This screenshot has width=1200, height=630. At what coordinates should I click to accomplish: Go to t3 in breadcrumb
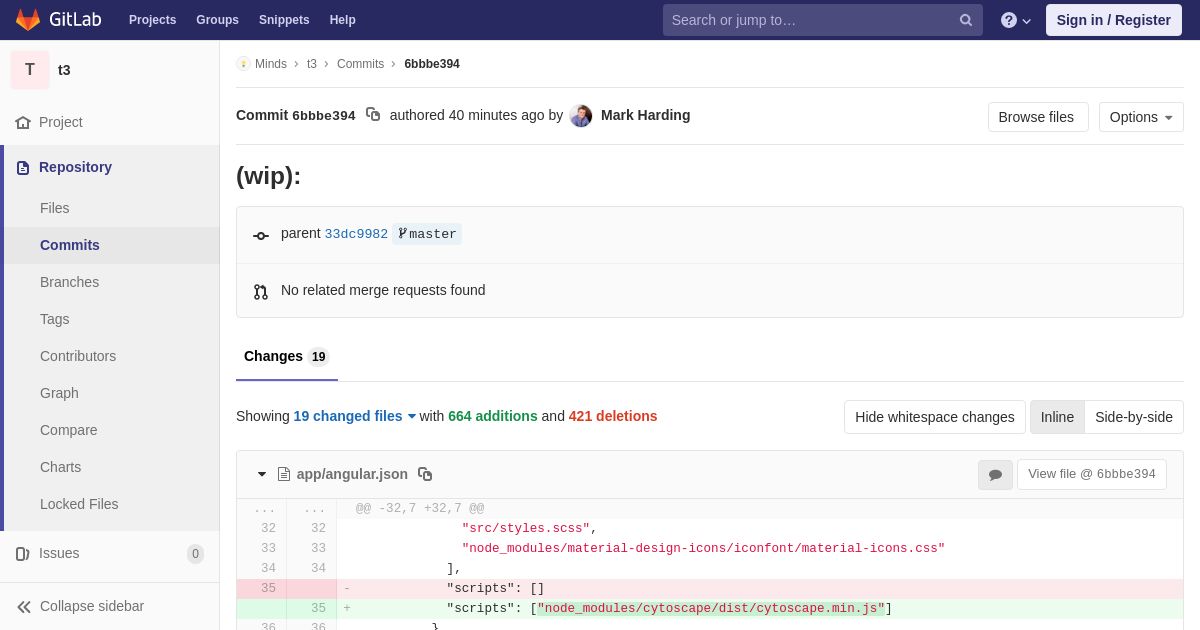[x=312, y=64]
